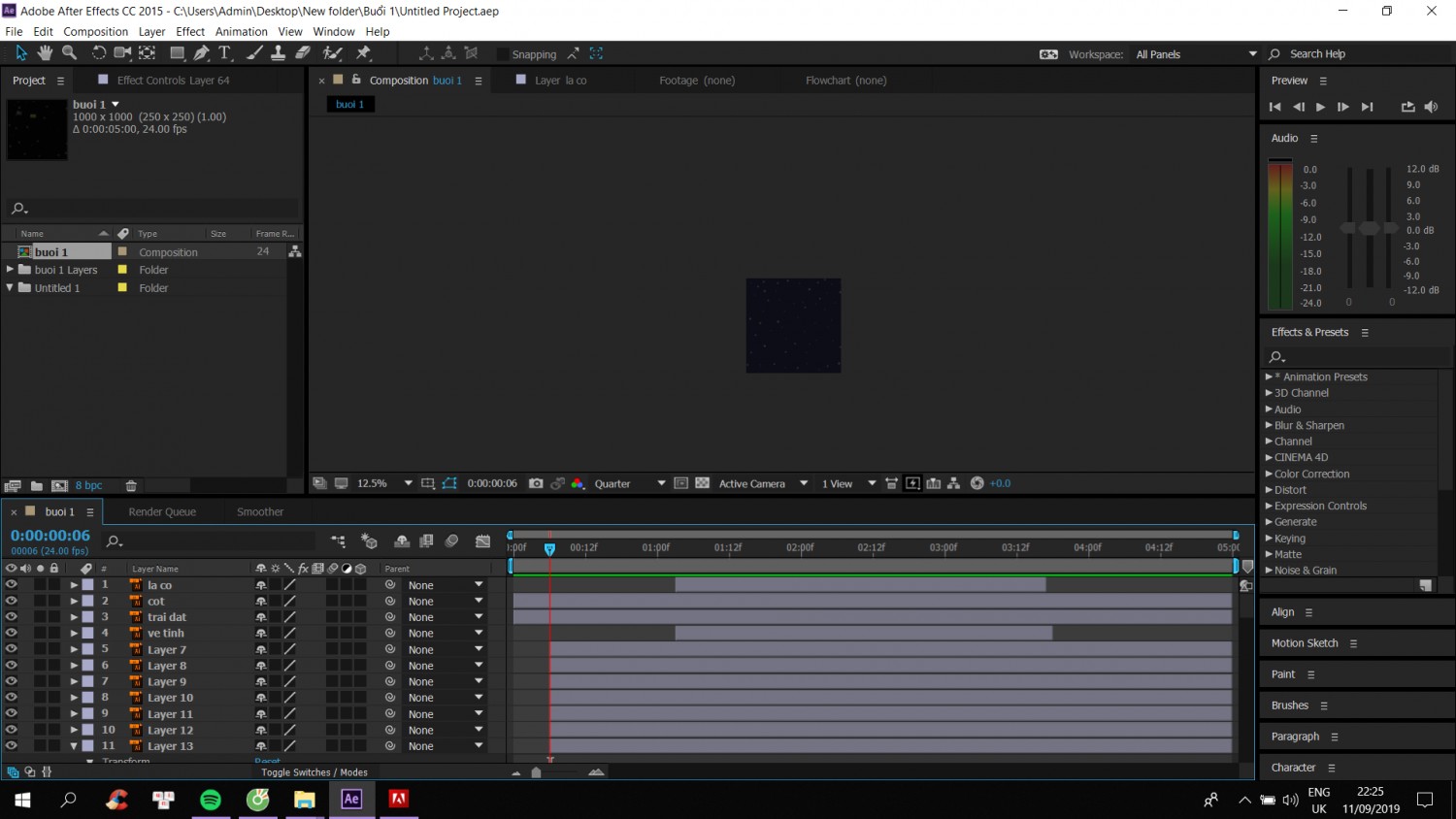Open the Animation menu

tap(242, 31)
